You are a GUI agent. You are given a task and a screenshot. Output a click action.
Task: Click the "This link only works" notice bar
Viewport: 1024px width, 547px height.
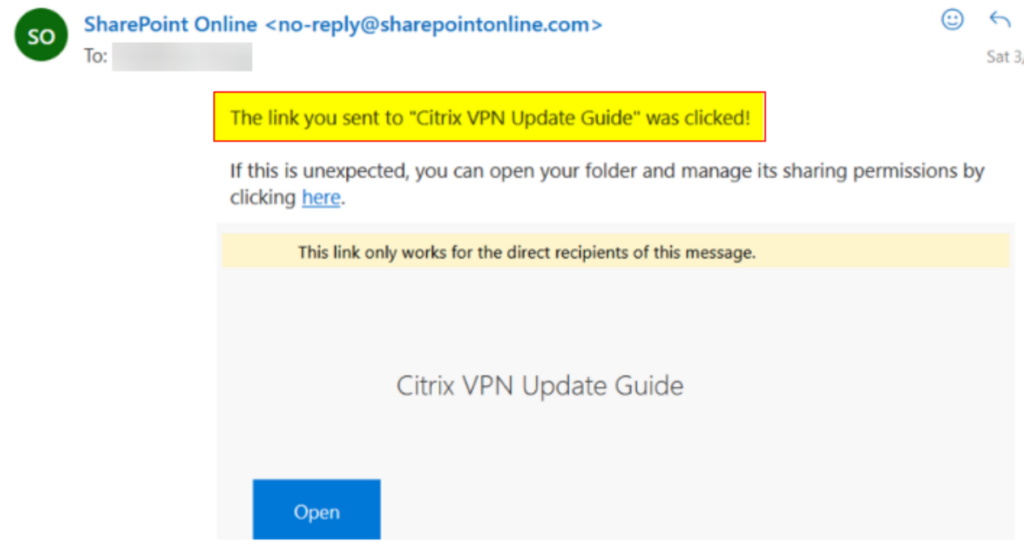pyautogui.click(x=616, y=252)
